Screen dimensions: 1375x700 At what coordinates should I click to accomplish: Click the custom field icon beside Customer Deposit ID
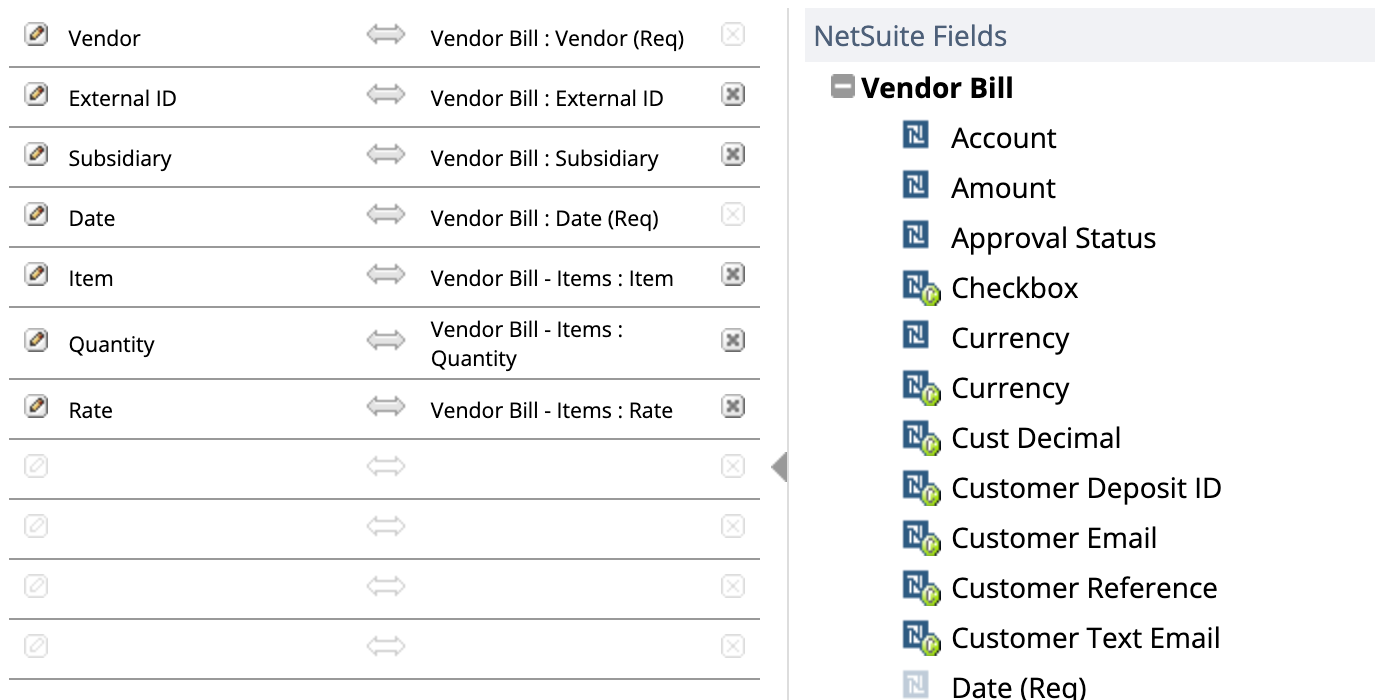(x=921, y=488)
